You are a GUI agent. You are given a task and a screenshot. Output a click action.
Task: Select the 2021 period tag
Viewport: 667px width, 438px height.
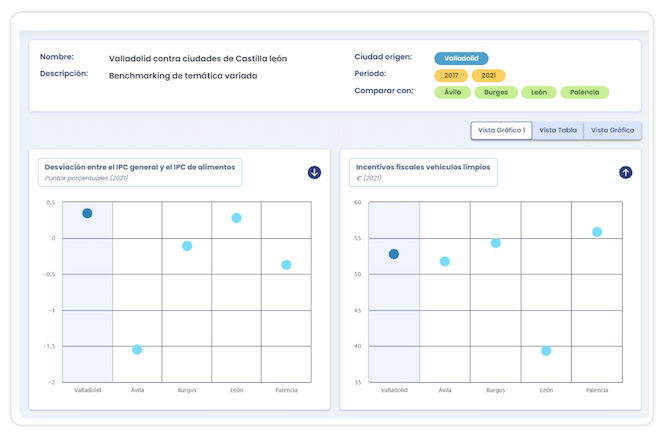(x=488, y=75)
